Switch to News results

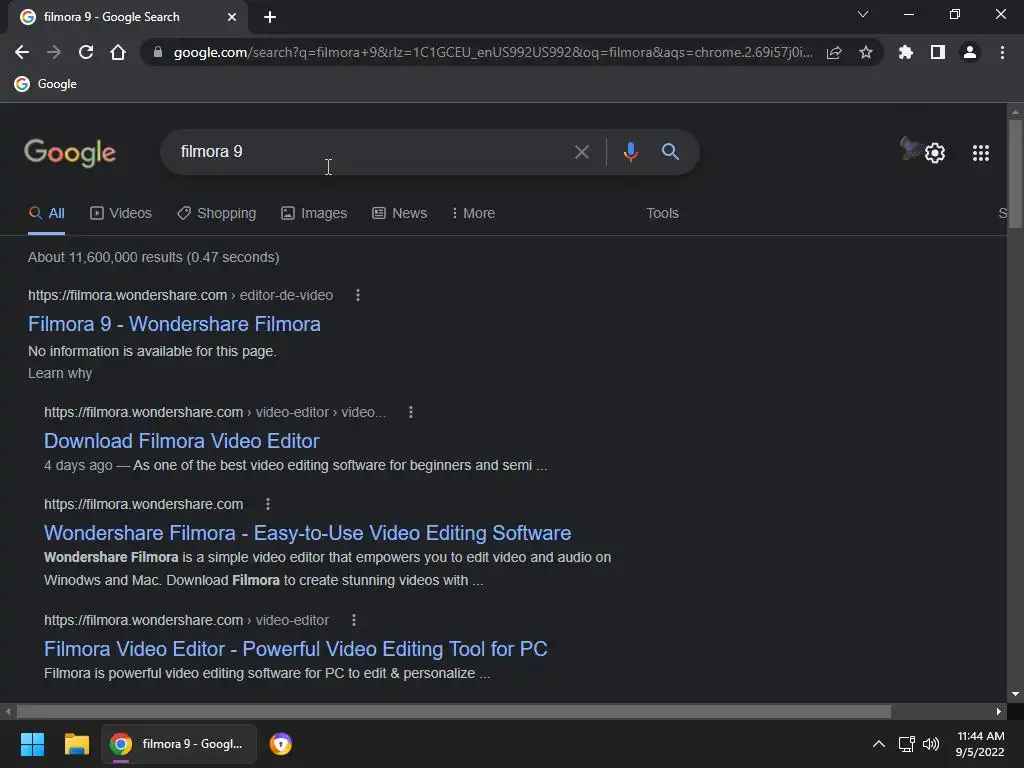pos(400,214)
